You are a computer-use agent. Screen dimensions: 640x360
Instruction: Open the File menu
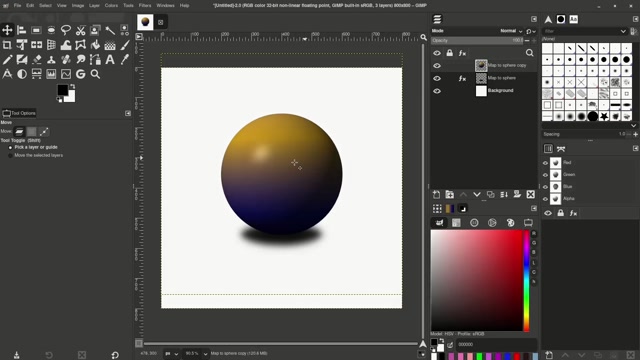18,6
